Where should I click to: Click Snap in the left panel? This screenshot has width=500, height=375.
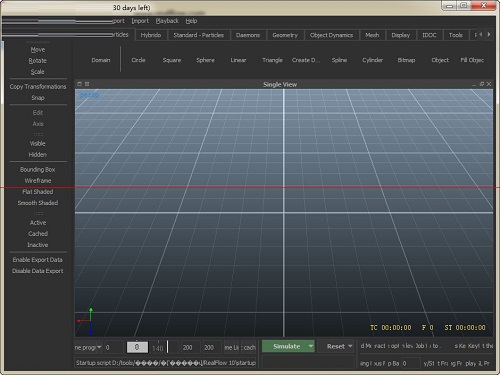coord(38,98)
